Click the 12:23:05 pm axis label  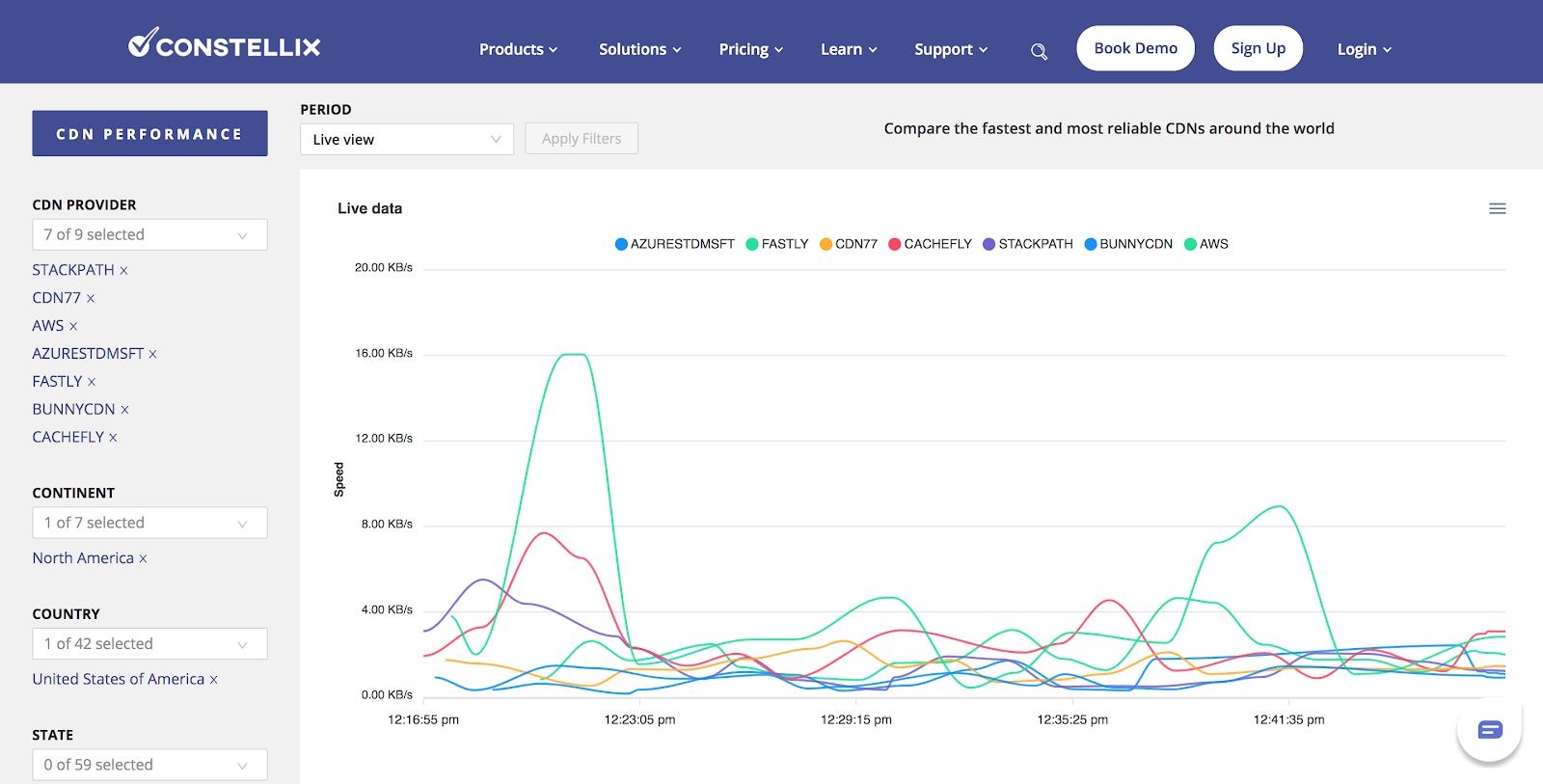tap(639, 719)
